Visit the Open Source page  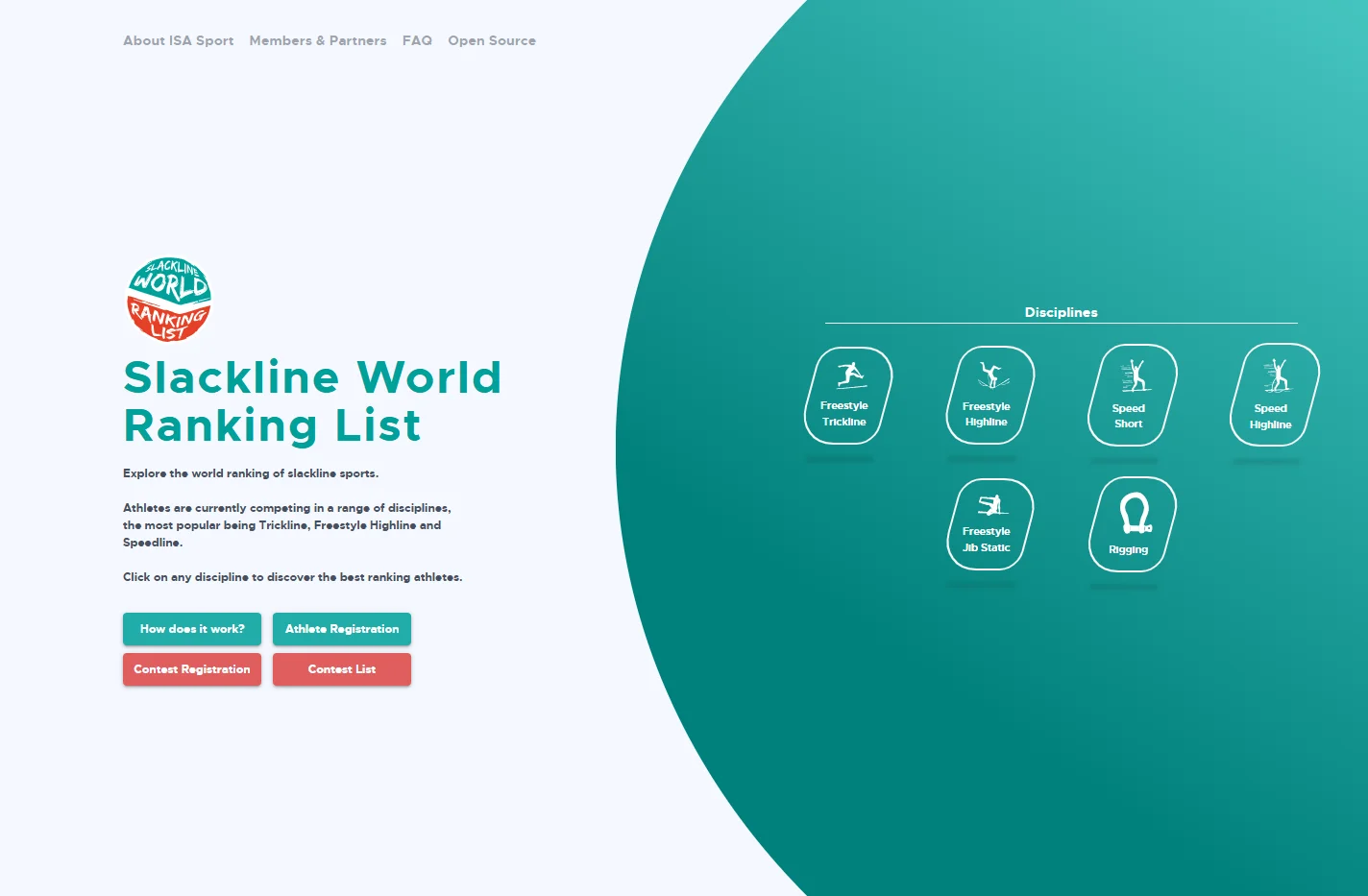492,40
